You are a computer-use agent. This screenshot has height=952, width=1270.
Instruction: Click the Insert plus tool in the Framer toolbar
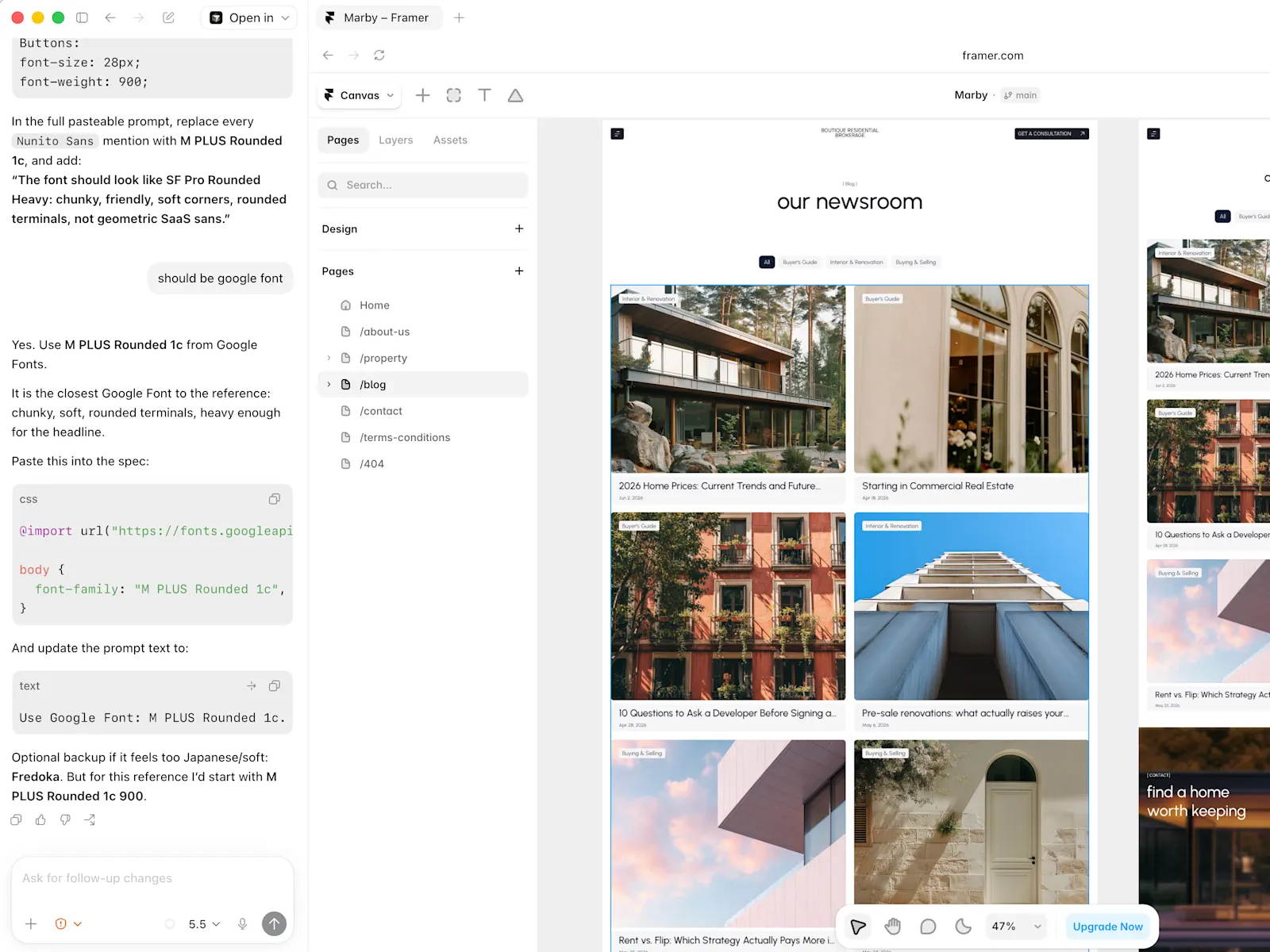[423, 95]
